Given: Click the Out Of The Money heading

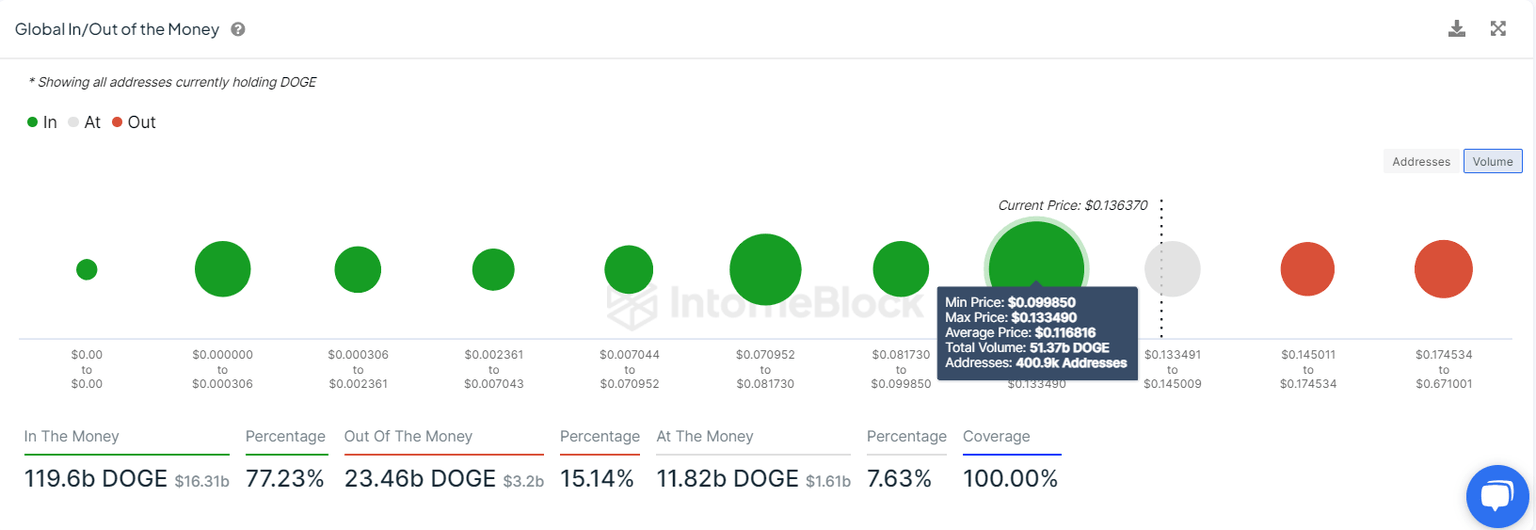Looking at the screenshot, I should (x=408, y=436).
